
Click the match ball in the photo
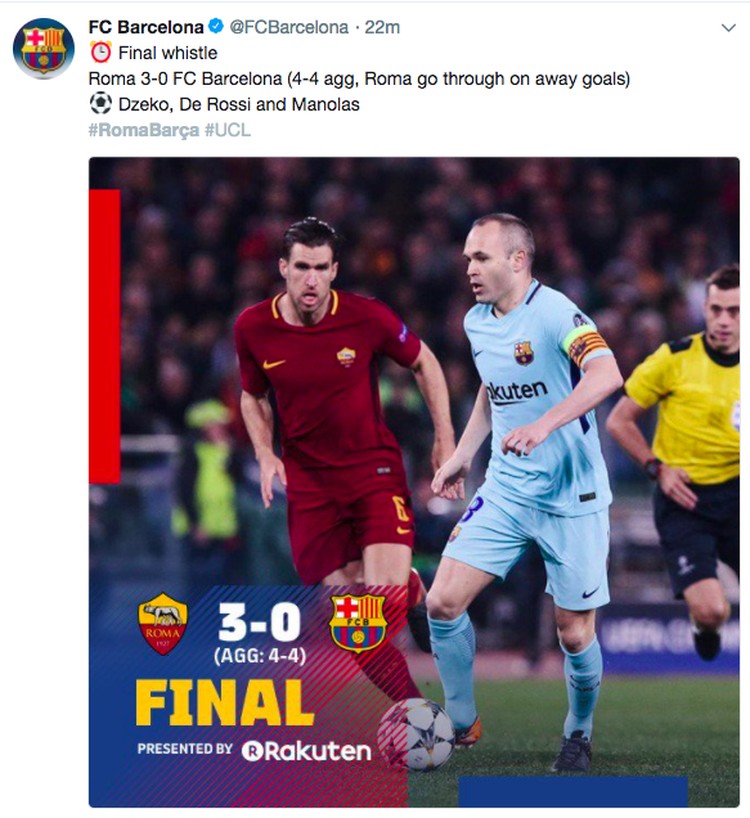pyautogui.click(x=417, y=733)
